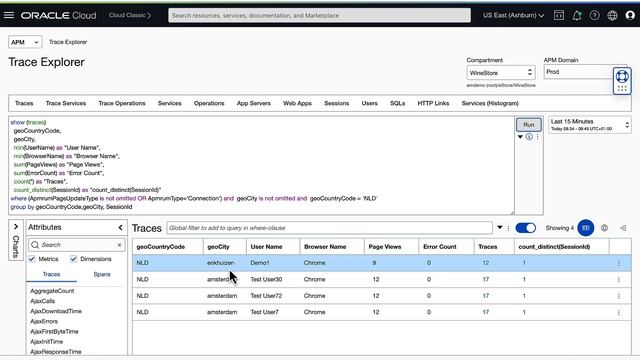Screen dimensions: 640x360
Task: Open the HTTP Links tab
Action: click(433, 103)
